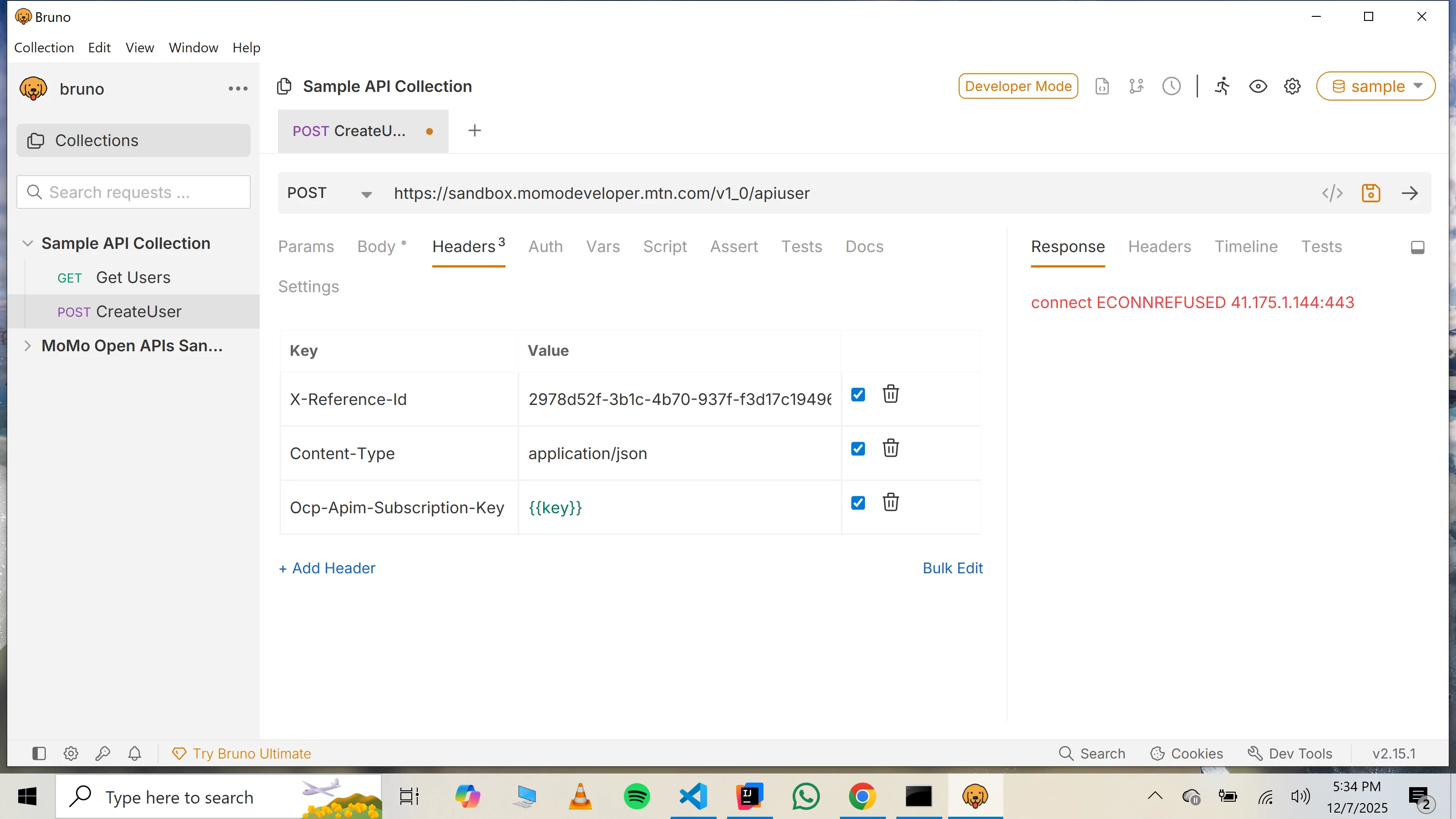Open the sample environment dropdown
Viewport: 1456px width, 819px height.
click(x=1375, y=86)
